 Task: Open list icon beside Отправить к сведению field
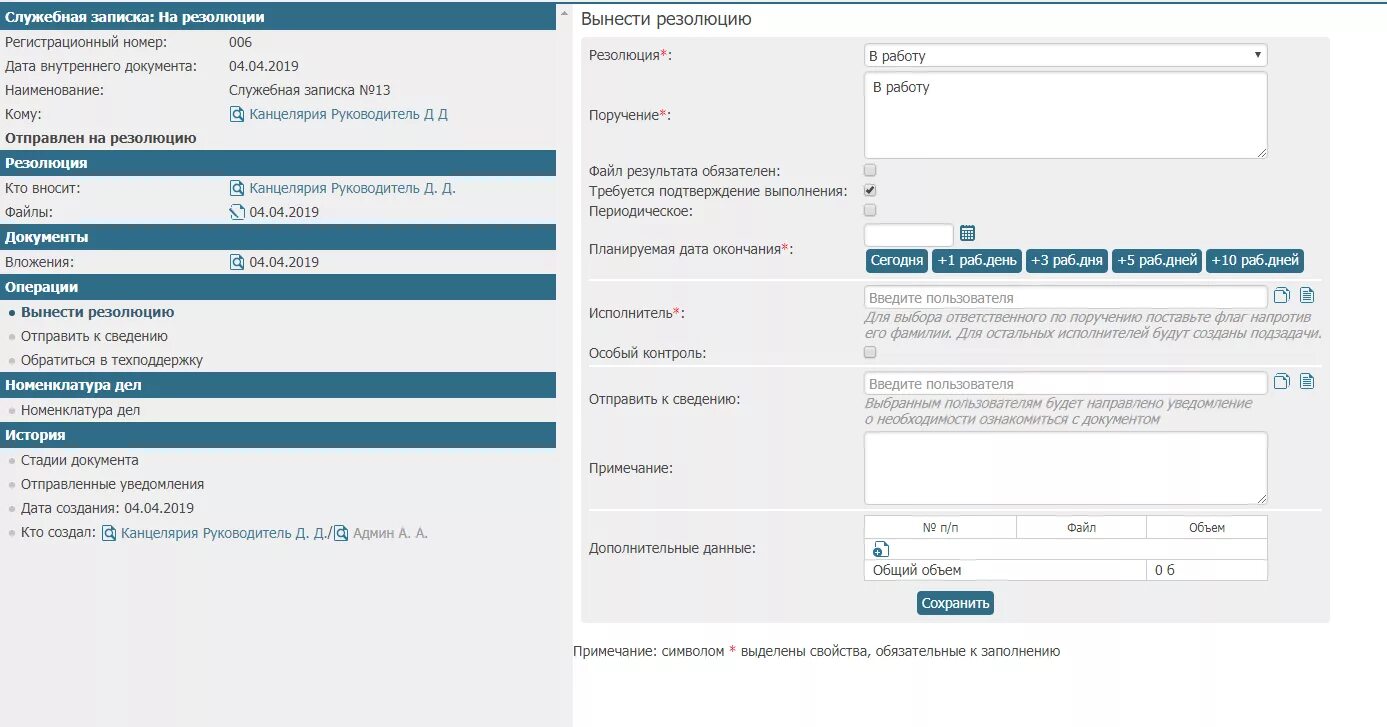tap(1307, 382)
